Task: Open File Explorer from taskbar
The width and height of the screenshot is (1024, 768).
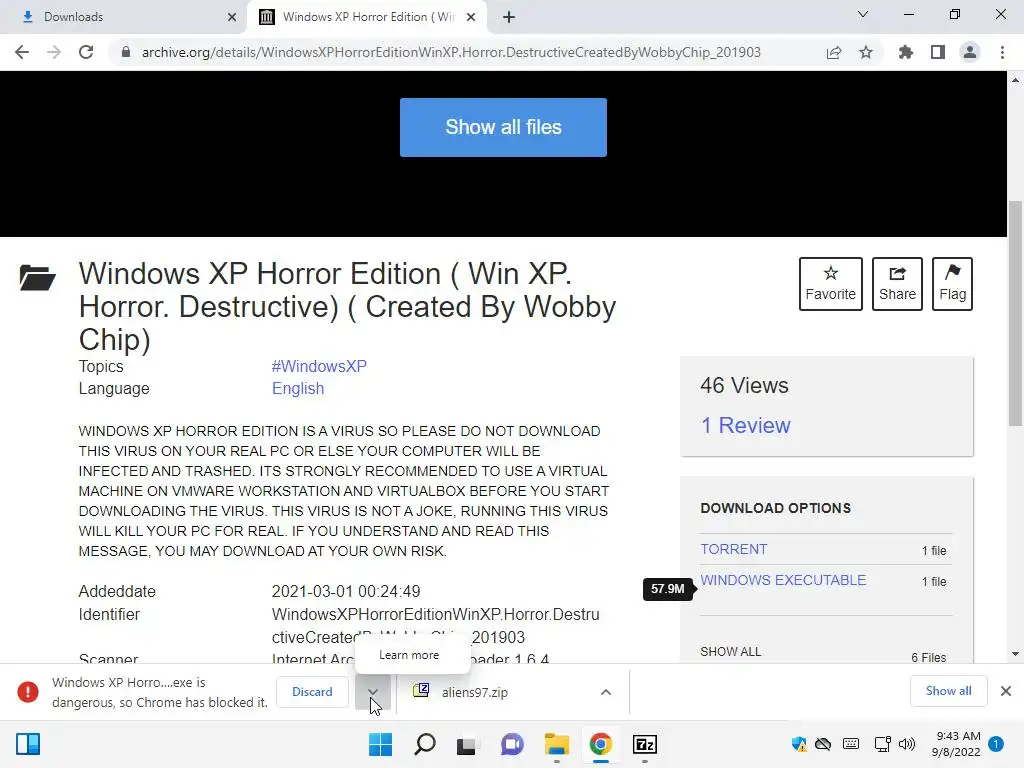Action: coord(556,744)
